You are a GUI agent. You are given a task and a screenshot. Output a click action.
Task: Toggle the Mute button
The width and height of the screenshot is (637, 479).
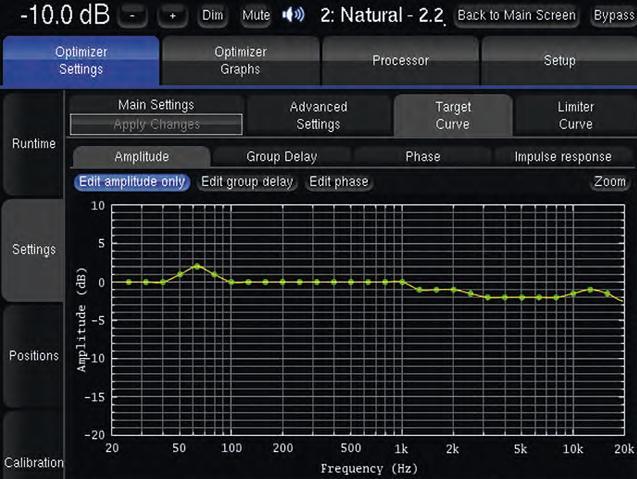tap(256, 15)
